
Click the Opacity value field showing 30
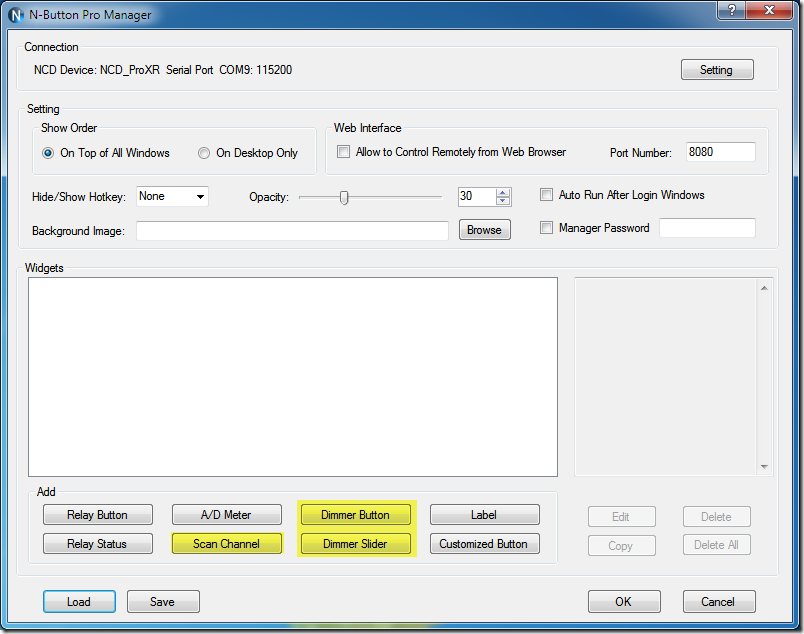(477, 196)
